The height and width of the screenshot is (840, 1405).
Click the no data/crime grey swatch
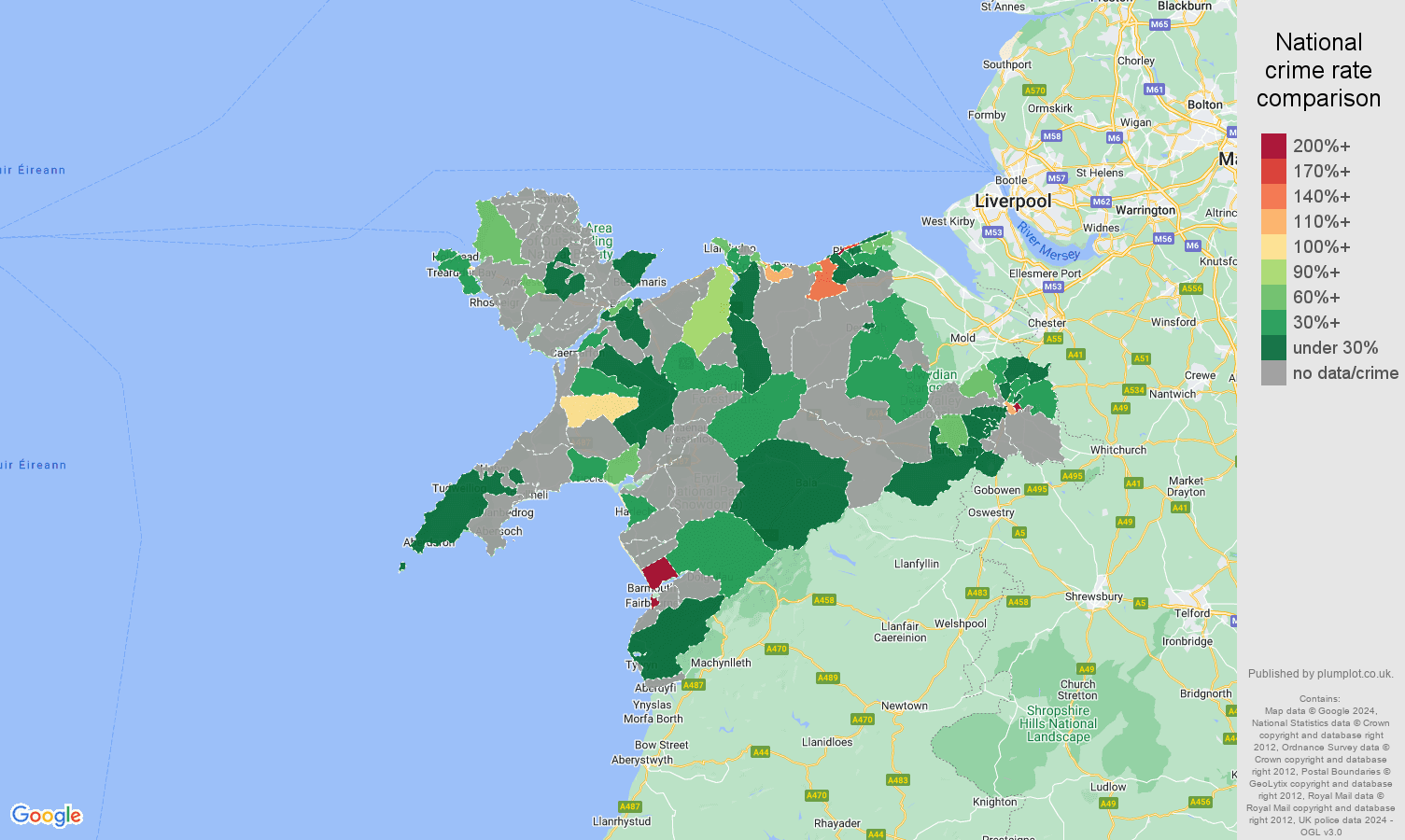(x=1273, y=372)
